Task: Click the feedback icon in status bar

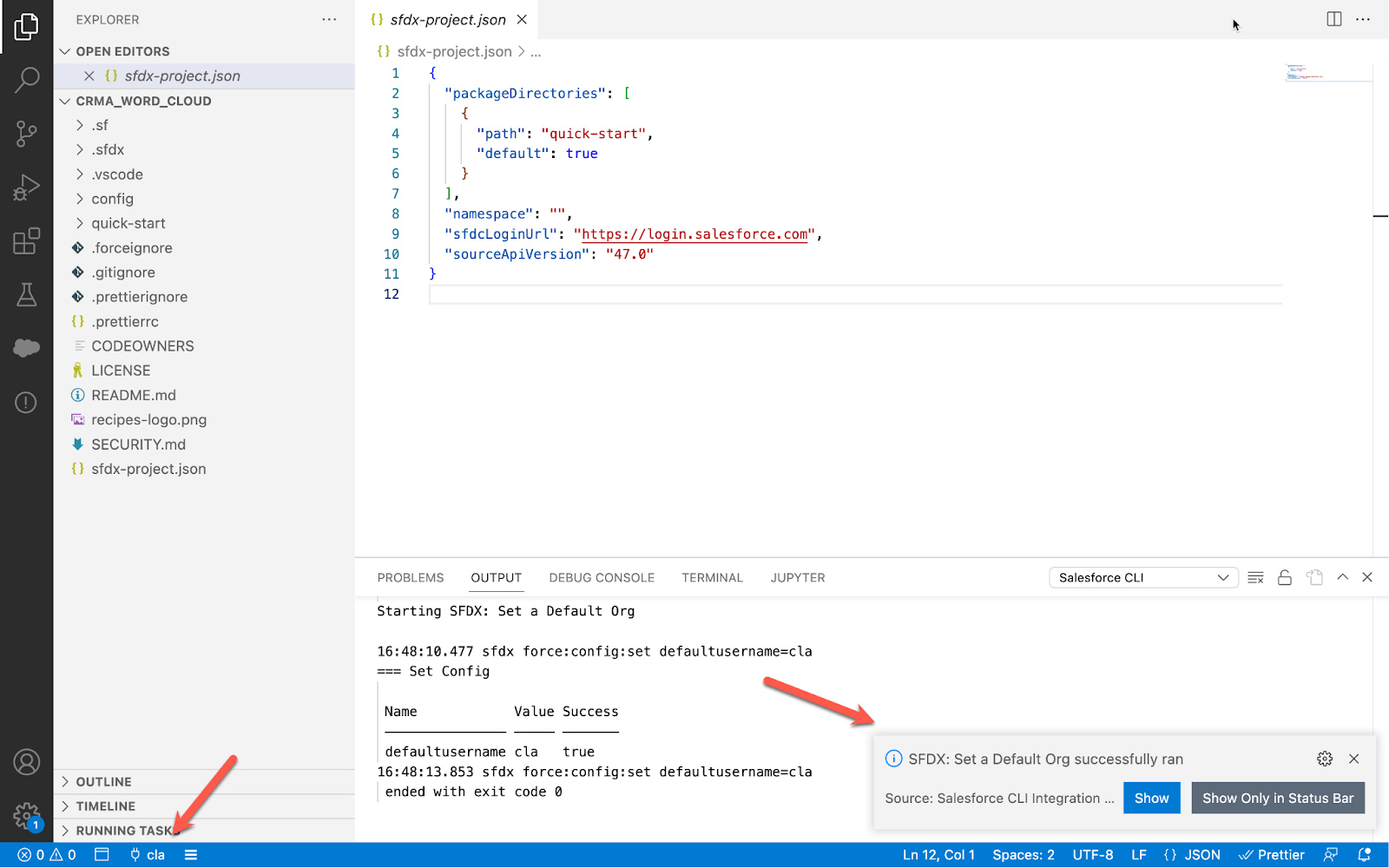Action: click(1330, 855)
